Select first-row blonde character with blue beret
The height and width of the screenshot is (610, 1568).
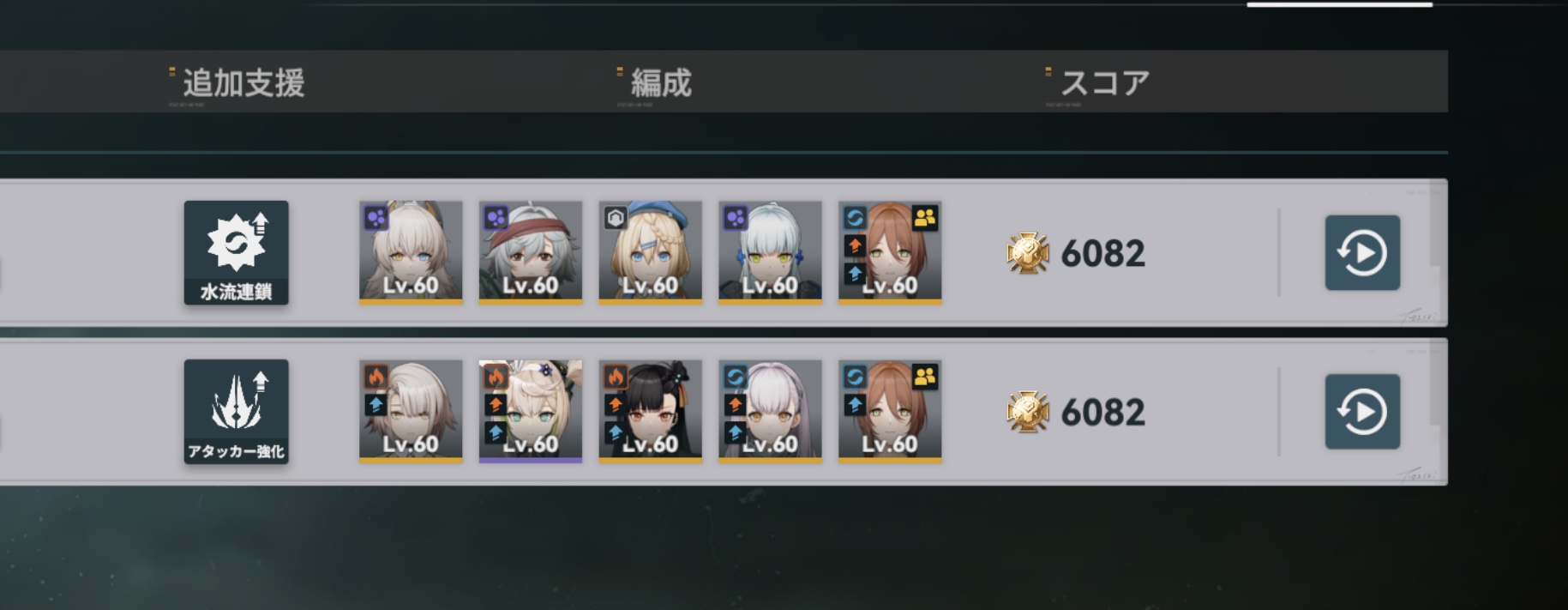[651, 253]
